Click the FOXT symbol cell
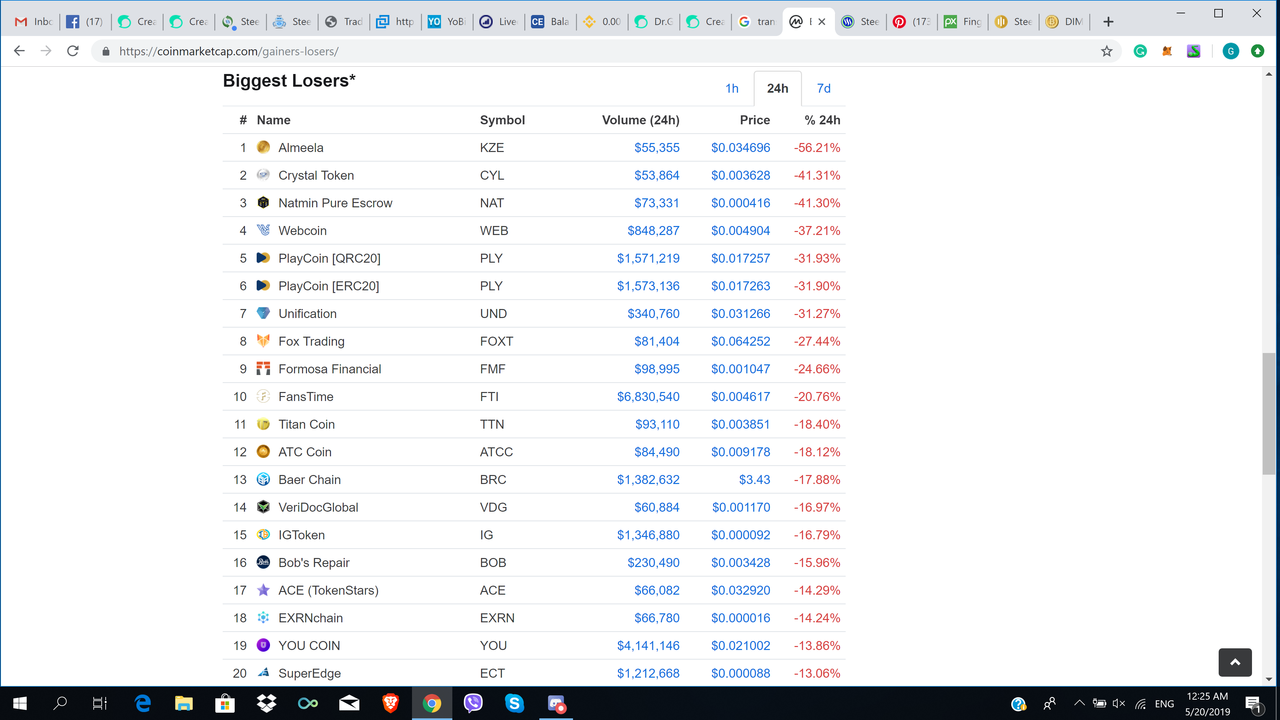The height and width of the screenshot is (720, 1280). pos(496,341)
